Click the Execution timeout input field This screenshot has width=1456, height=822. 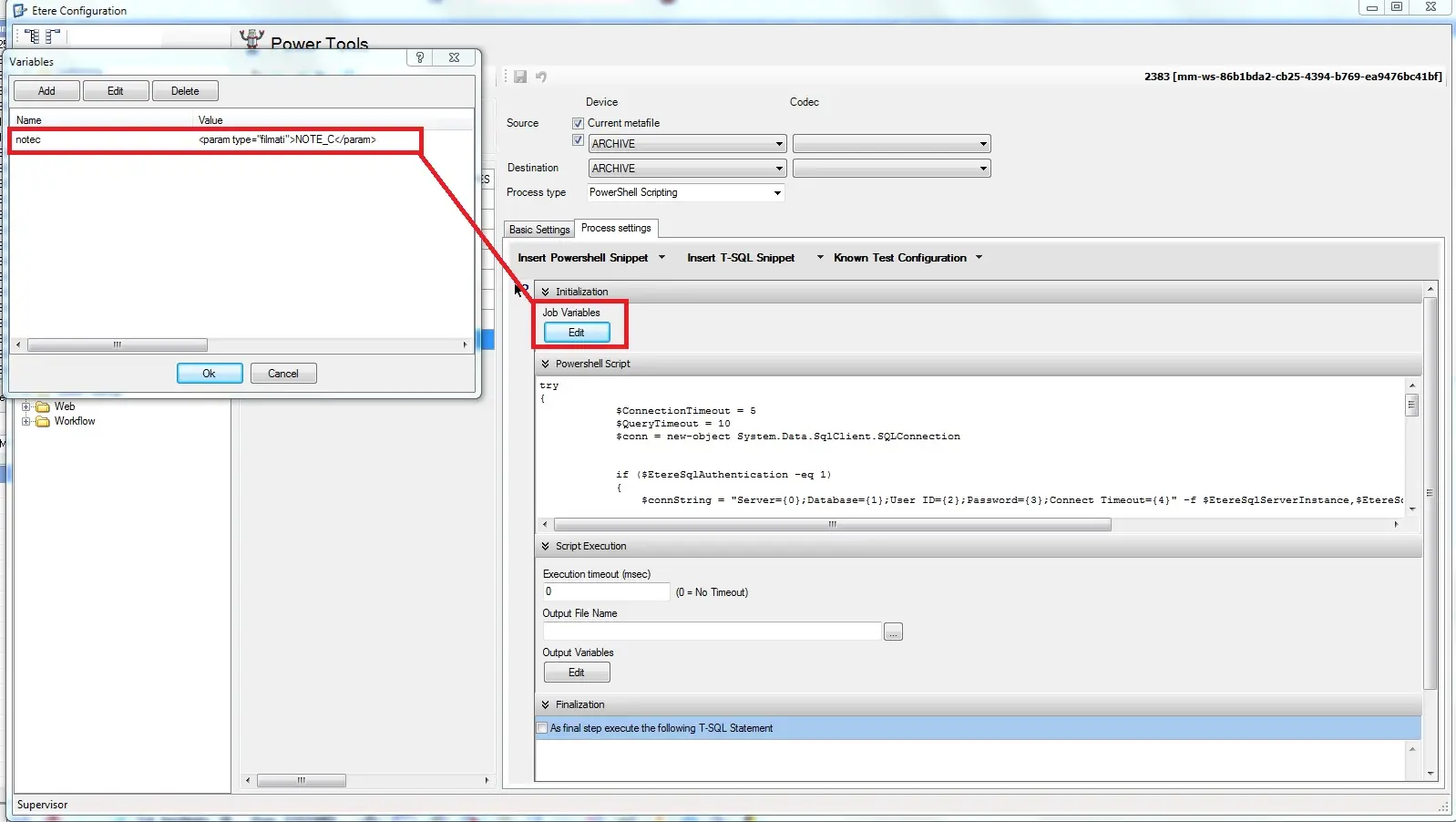tap(606, 591)
